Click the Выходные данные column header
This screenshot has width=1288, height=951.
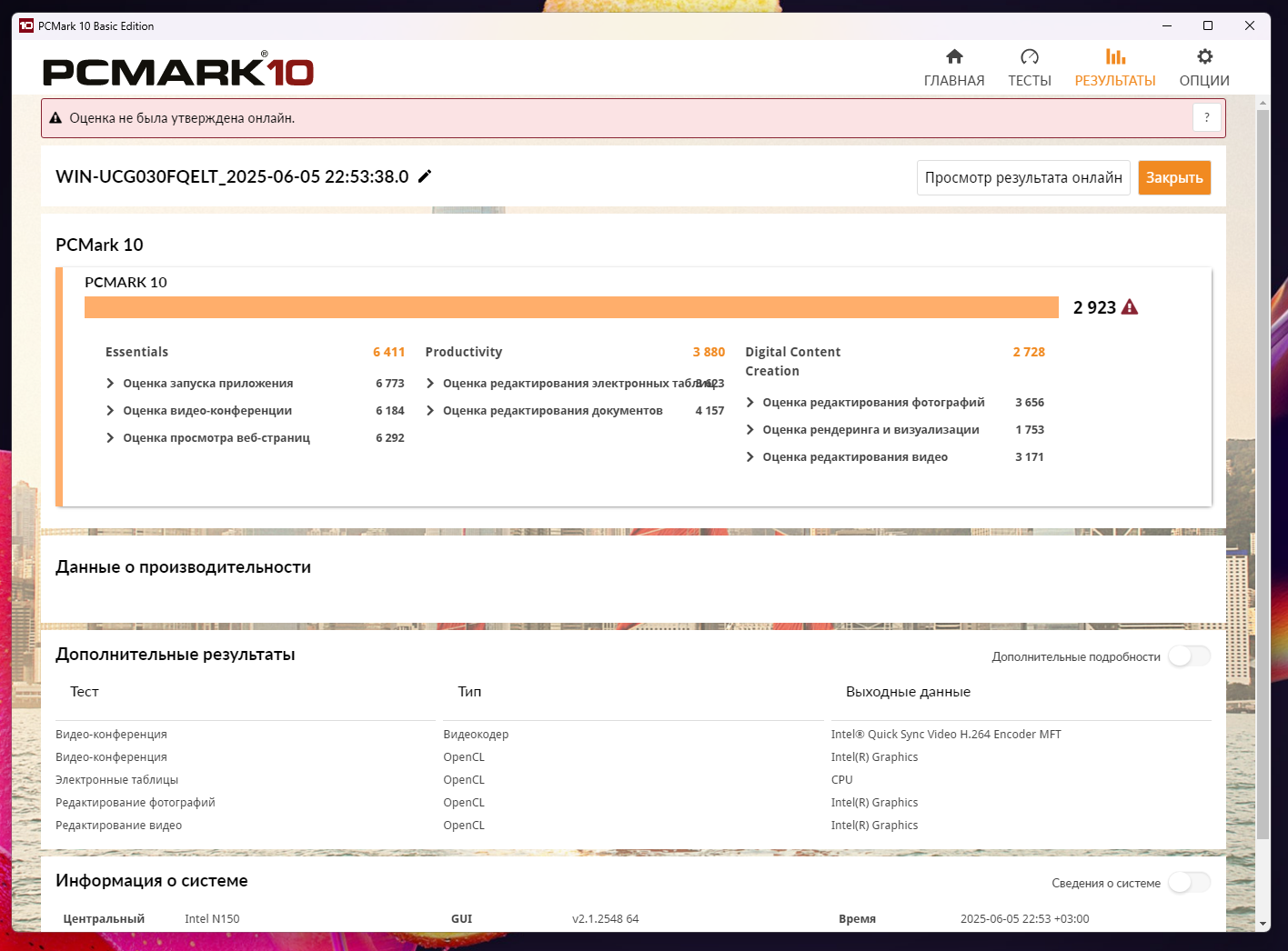point(908,692)
